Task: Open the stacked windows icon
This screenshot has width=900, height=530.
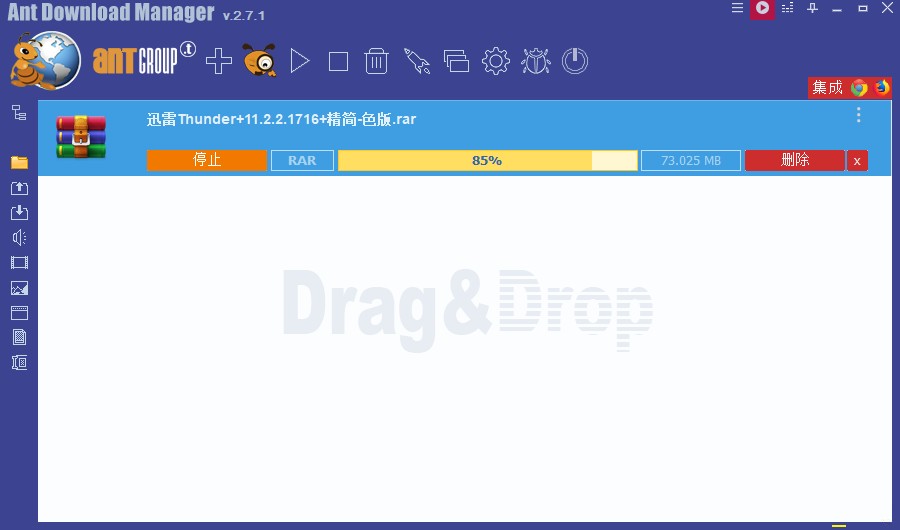Action: 456,61
